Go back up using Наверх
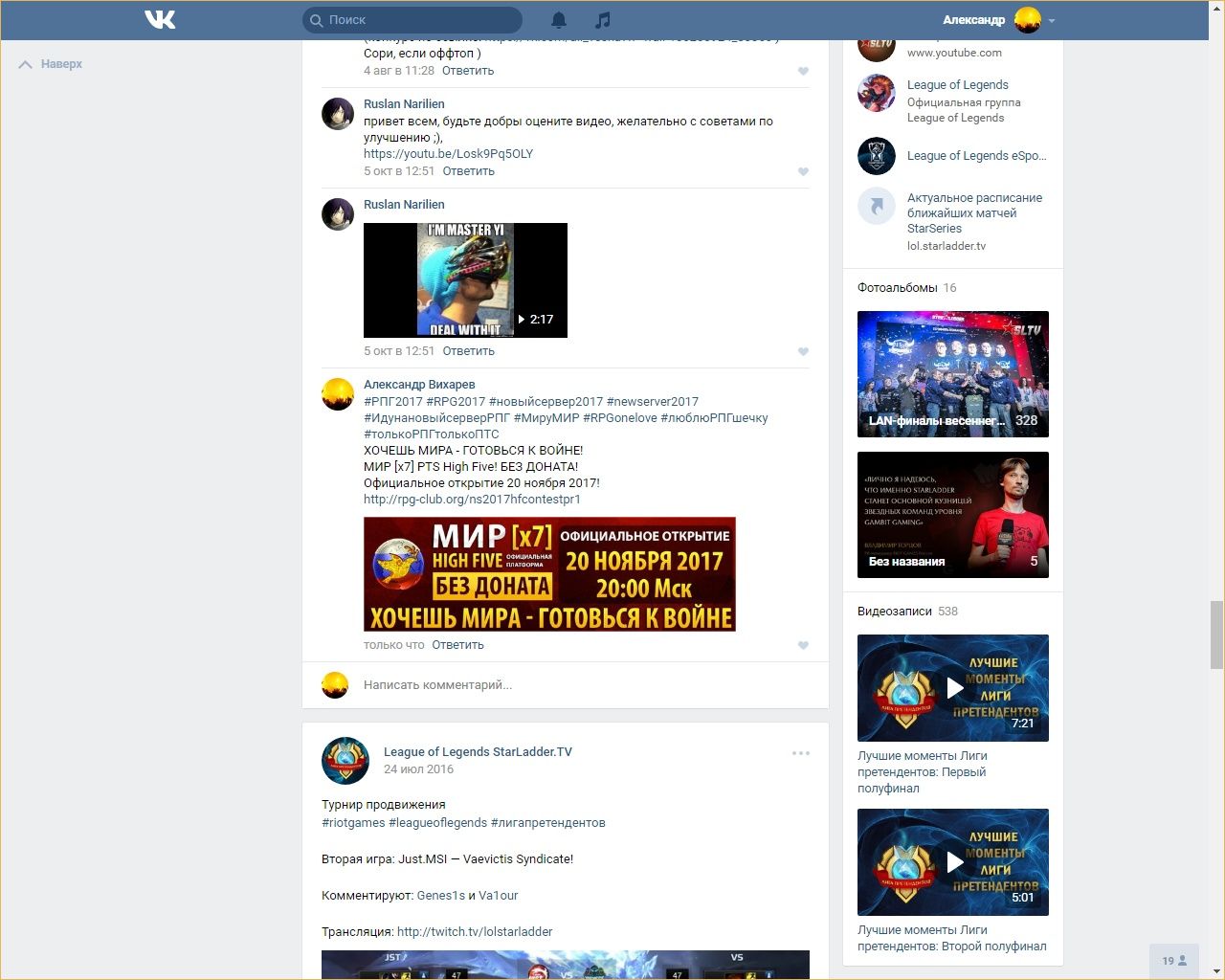The height and width of the screenshot is (980, 1225). (x=51, y=64)
